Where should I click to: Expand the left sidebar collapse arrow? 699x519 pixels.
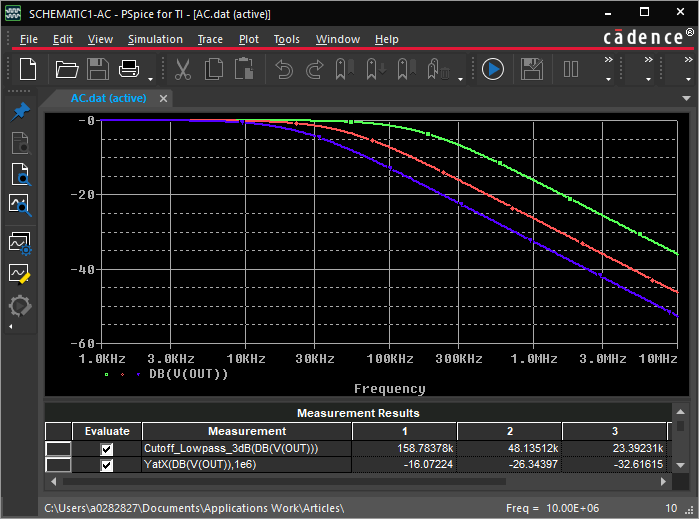tap(11, 327)
